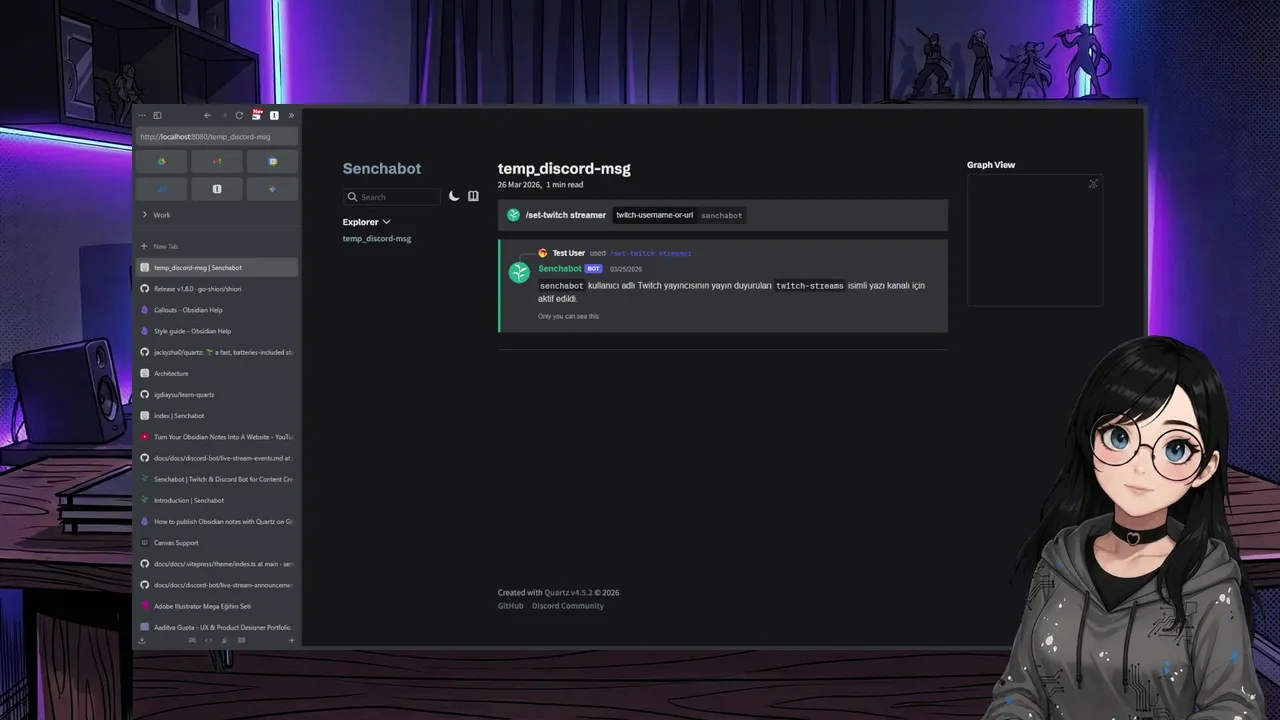Switch to Introduction | Senchabot tab
1280x720 pixels.
(x=217, y=500)
